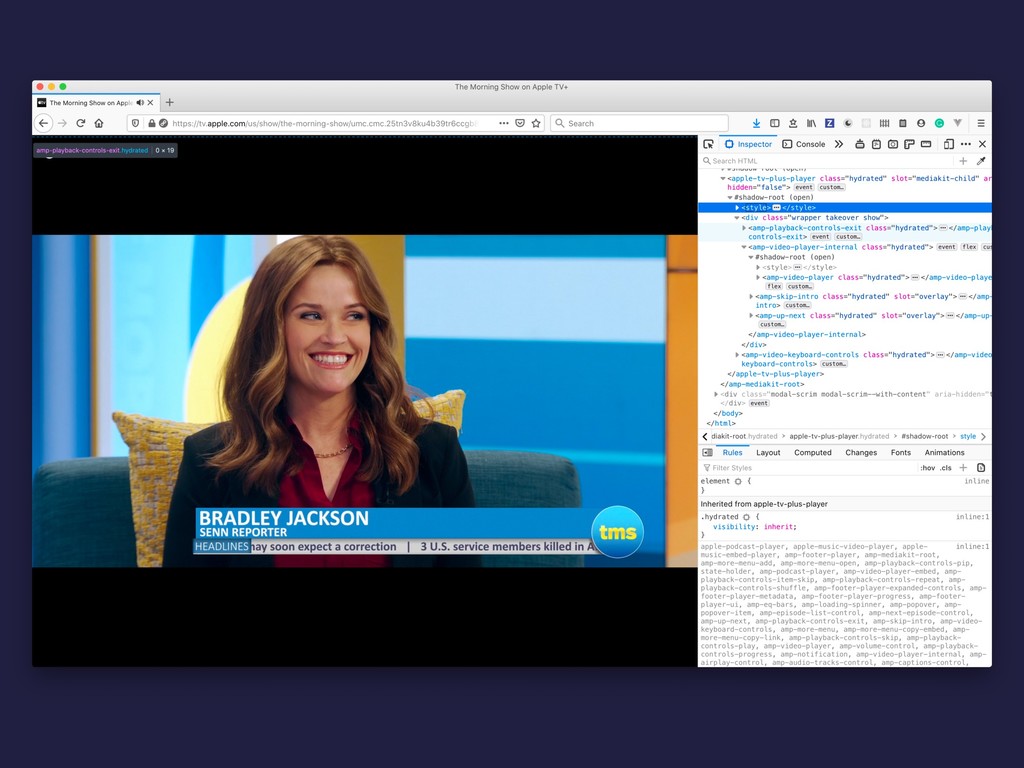
Task: Go to the Firefox home page
Action: (99, 123)
